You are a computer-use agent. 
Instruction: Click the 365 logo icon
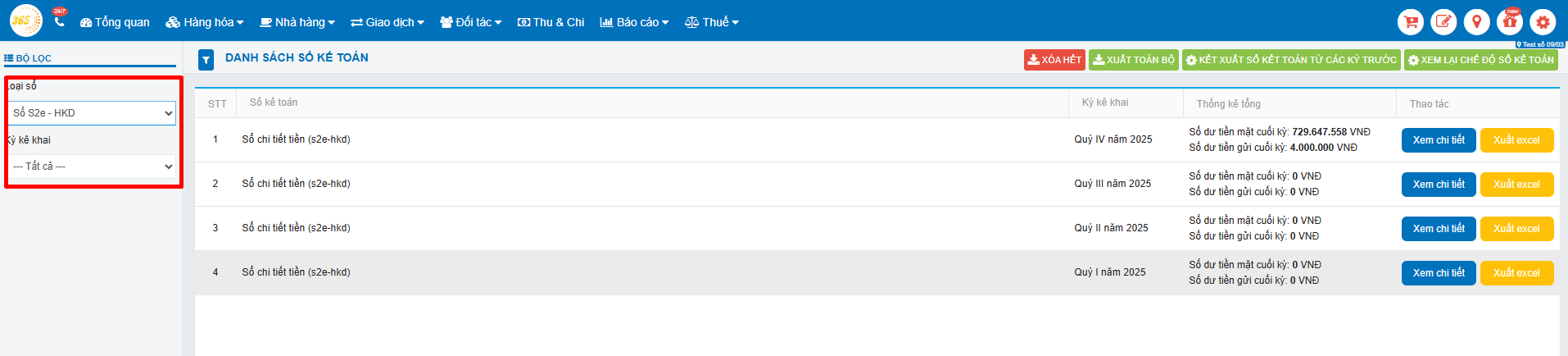(25, 21)
